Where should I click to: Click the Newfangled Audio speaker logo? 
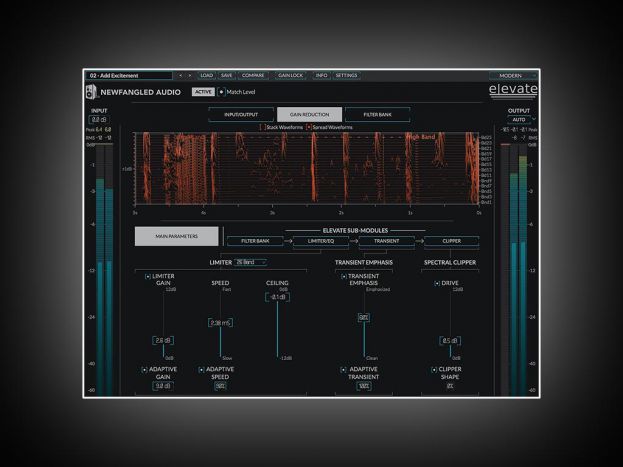pyautogui.click(x=91, y=92)
